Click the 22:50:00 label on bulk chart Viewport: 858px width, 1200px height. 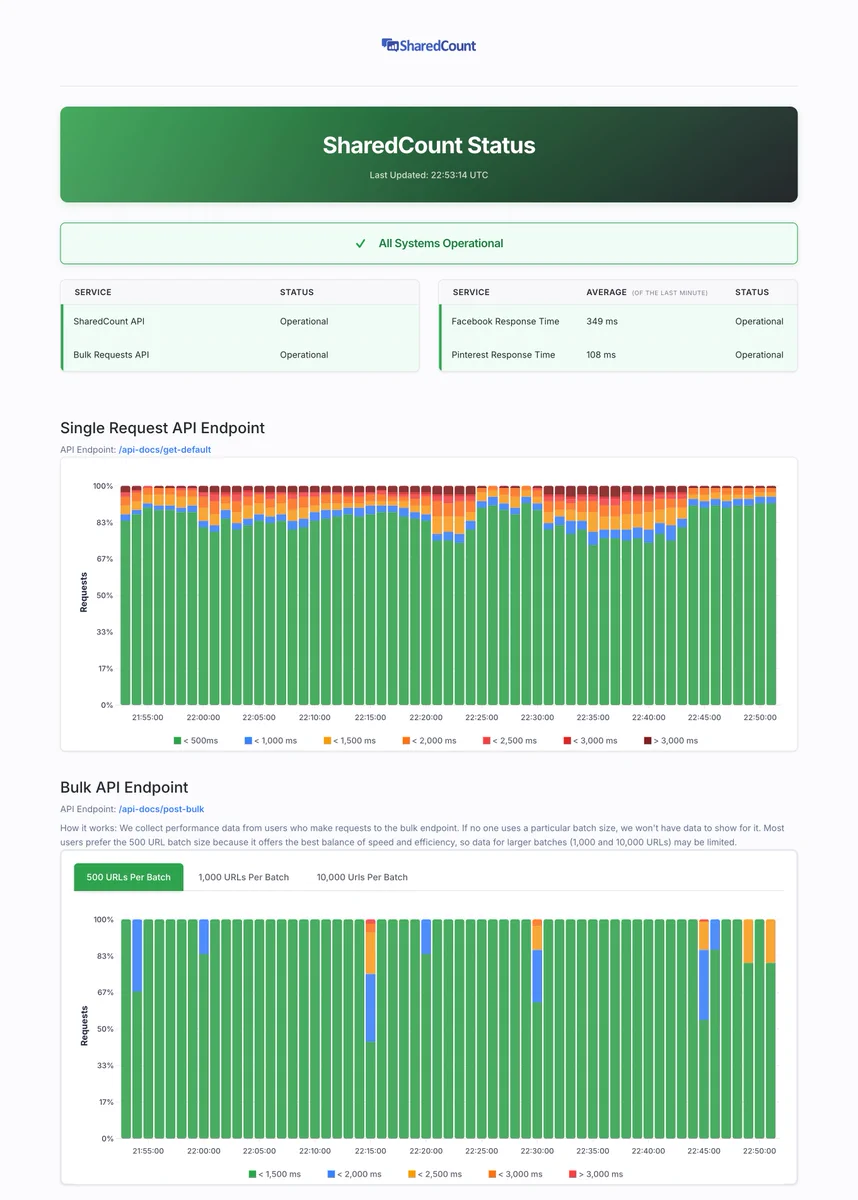(x=760, y=1151)
